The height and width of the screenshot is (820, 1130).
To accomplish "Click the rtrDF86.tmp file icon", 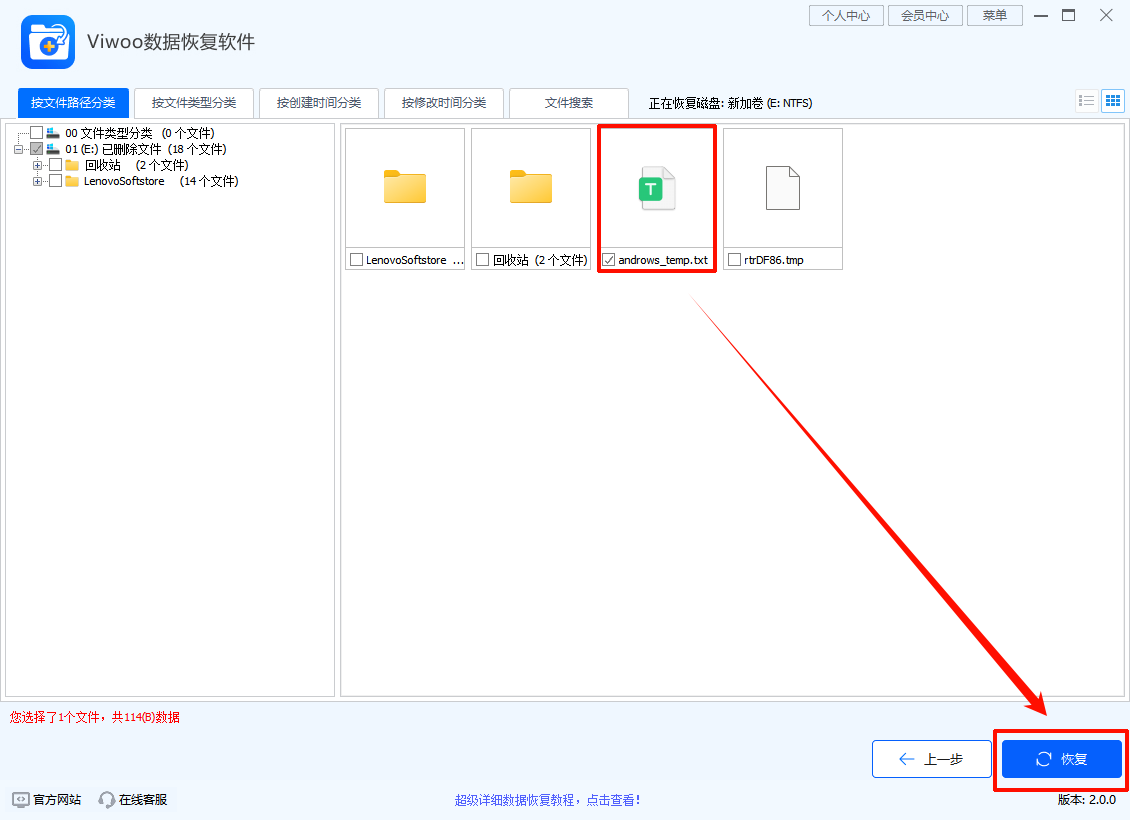I will [782, 188].
